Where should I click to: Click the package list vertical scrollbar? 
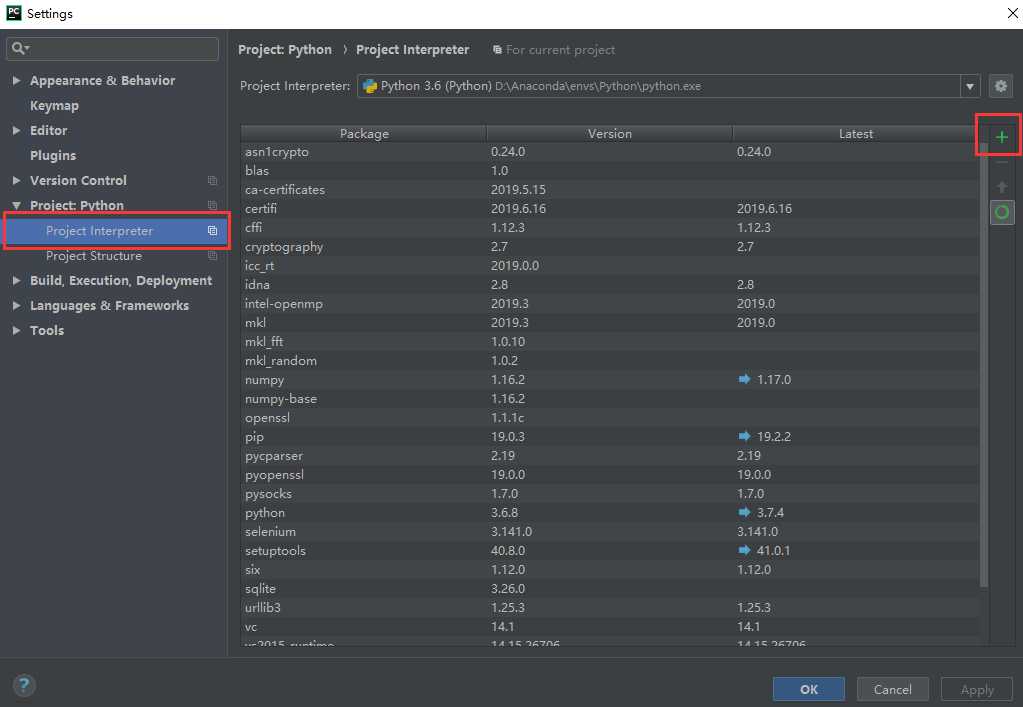pyautogui.click(x=984, y=365)
